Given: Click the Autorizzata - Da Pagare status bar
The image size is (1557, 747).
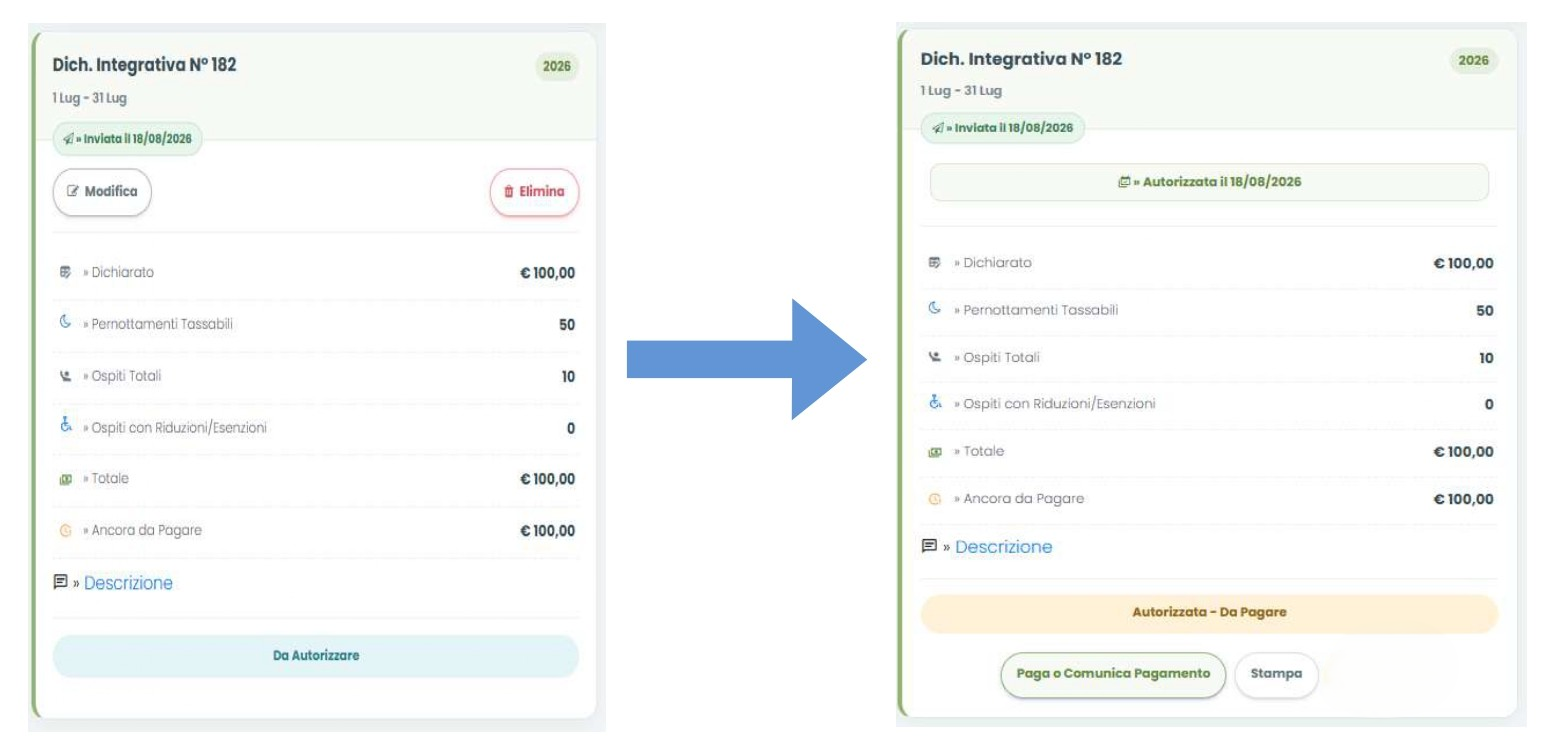Looking at the screenshot, I should 1209,614.
